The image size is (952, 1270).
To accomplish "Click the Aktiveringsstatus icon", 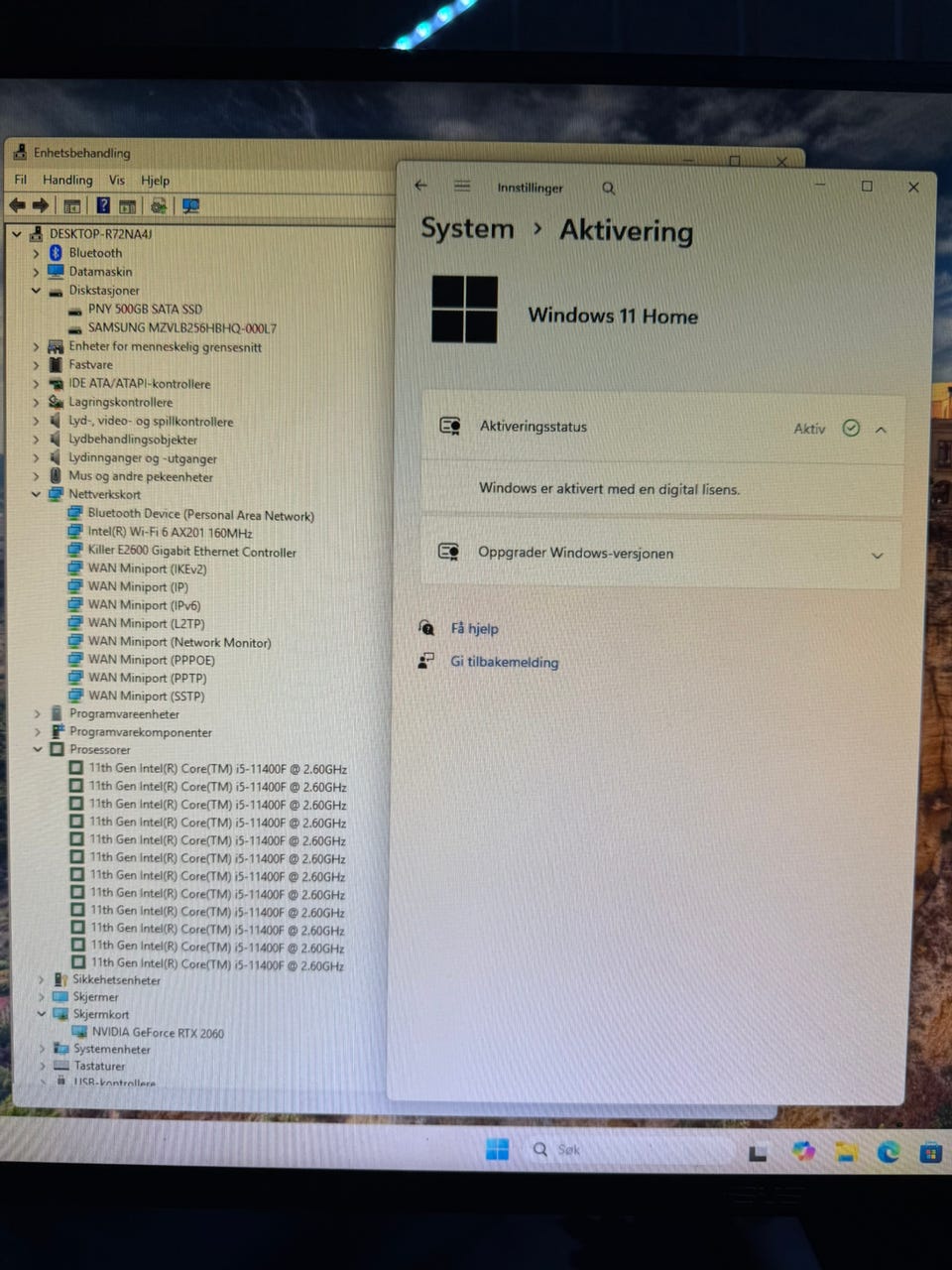I will [x=450, y=426].
